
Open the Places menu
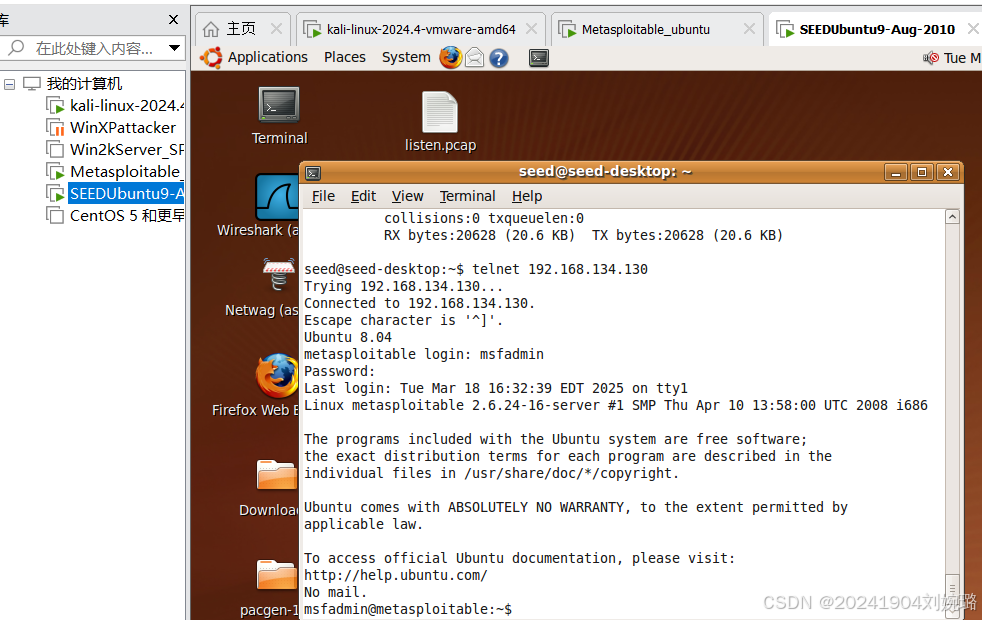344,57
